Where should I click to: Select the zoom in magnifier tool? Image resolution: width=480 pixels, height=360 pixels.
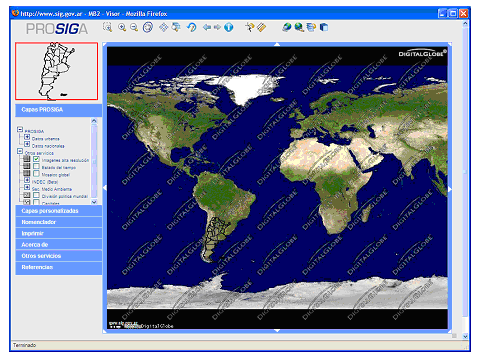pyautogui.click(x=122, y=27)
